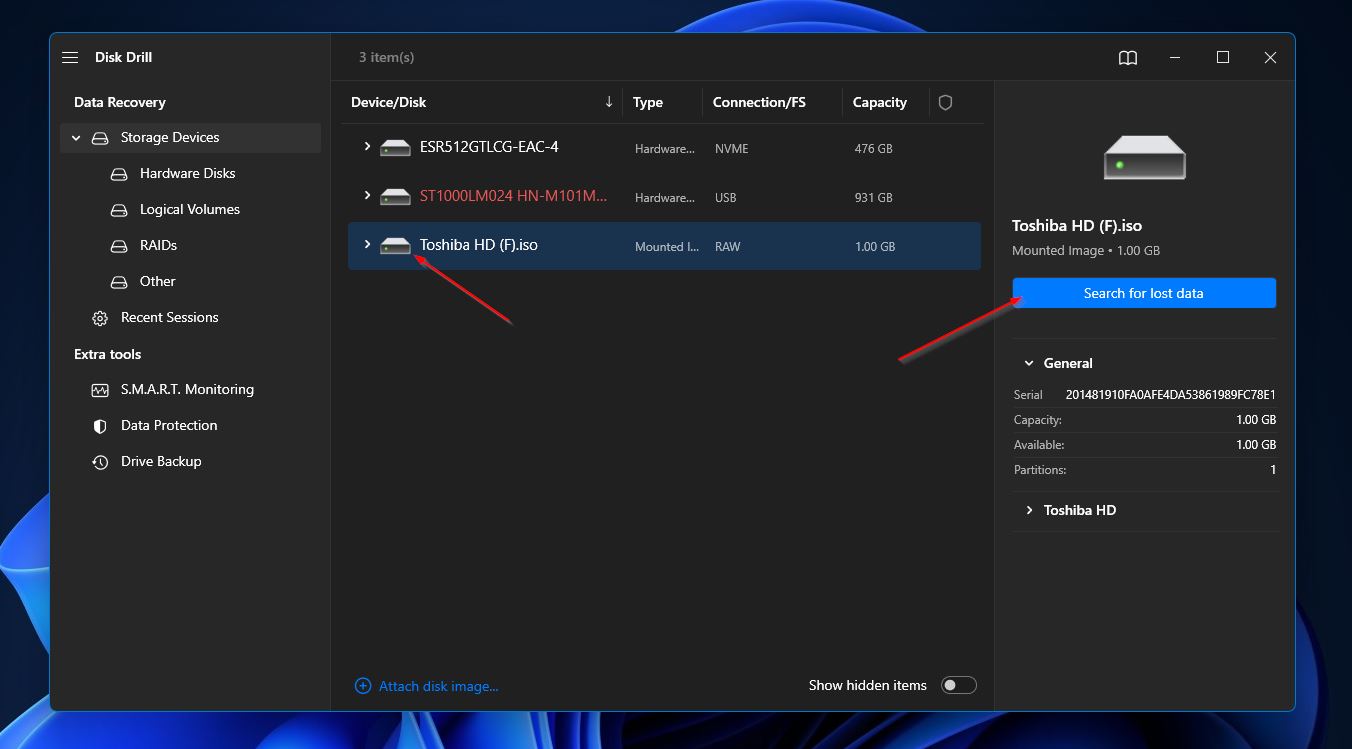Click Search for lost data button
The height and width of the screenshot is (749, 1352).
coord(1144,293)
